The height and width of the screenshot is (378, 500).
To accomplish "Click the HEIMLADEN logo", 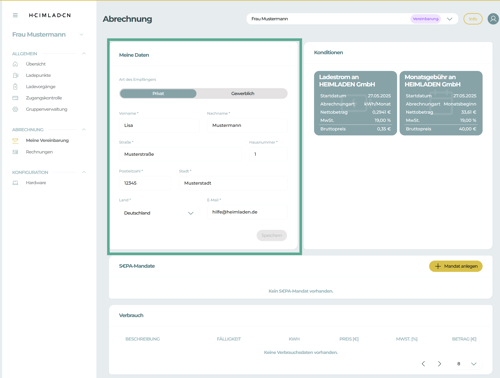I will (50, 15).
